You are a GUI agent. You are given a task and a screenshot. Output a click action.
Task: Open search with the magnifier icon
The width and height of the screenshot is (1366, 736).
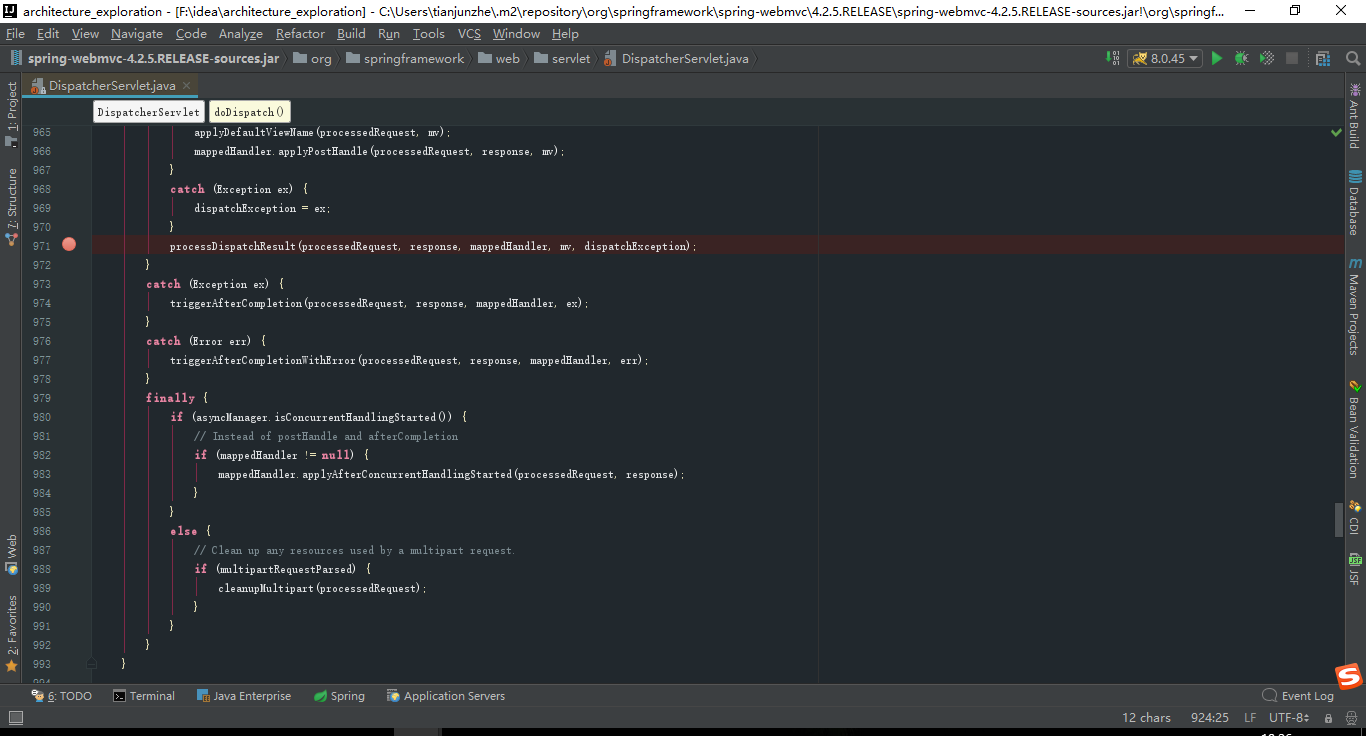[x=1352, y=58]
